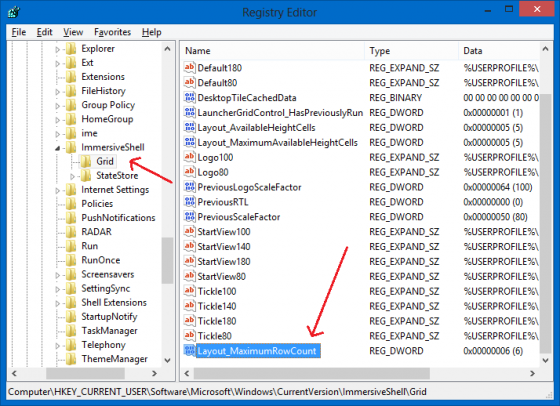The height and width of the screenshot is (406, 560).
Task: Click the Tickle80 string value icon
Action: 189,336
